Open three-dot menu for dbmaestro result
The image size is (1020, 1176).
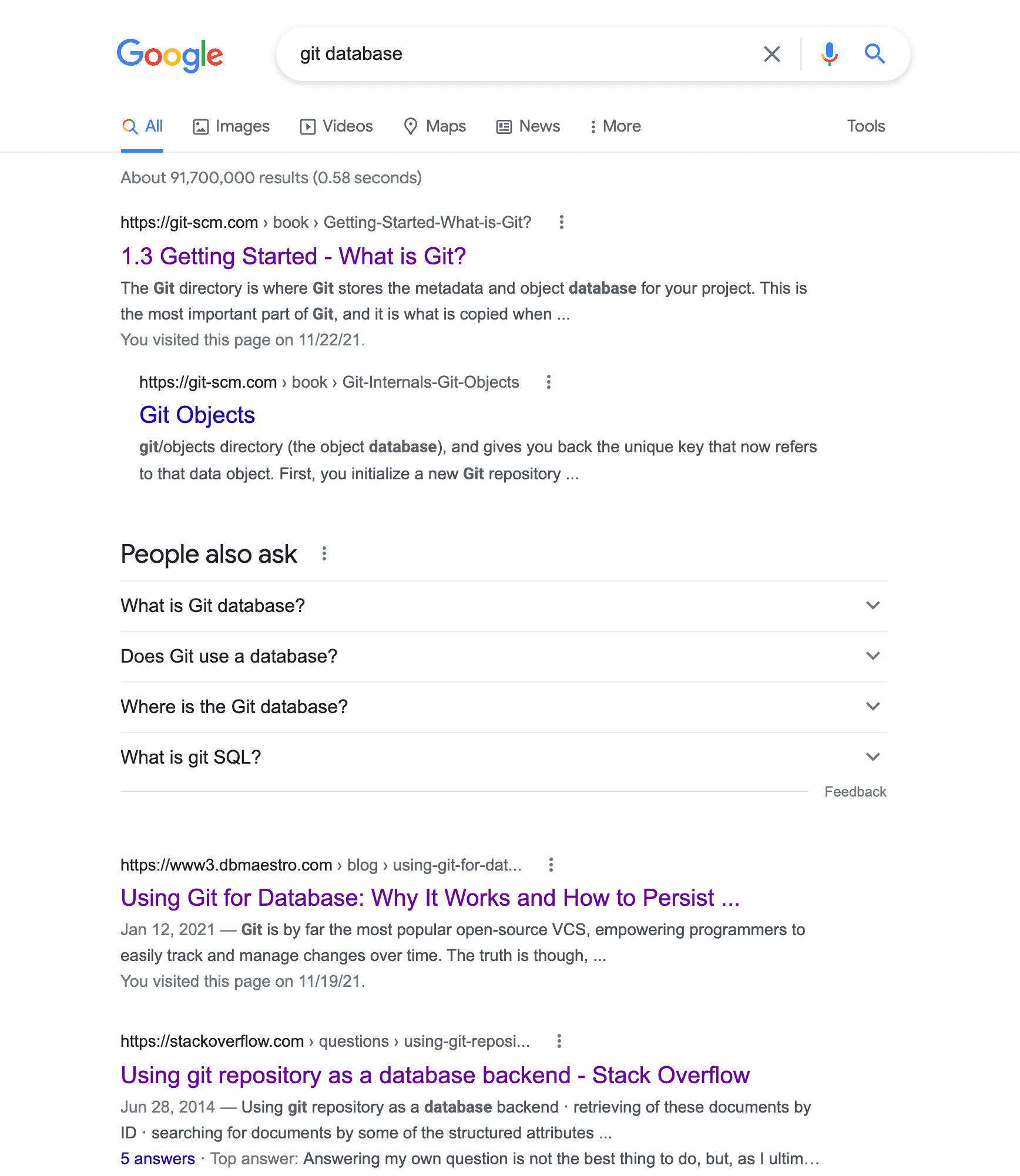point(551,865)
